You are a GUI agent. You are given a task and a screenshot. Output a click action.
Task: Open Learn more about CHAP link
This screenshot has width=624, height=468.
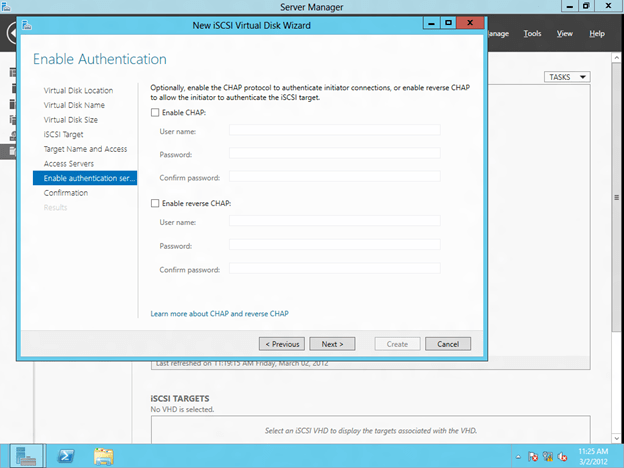tap(219, 313)
